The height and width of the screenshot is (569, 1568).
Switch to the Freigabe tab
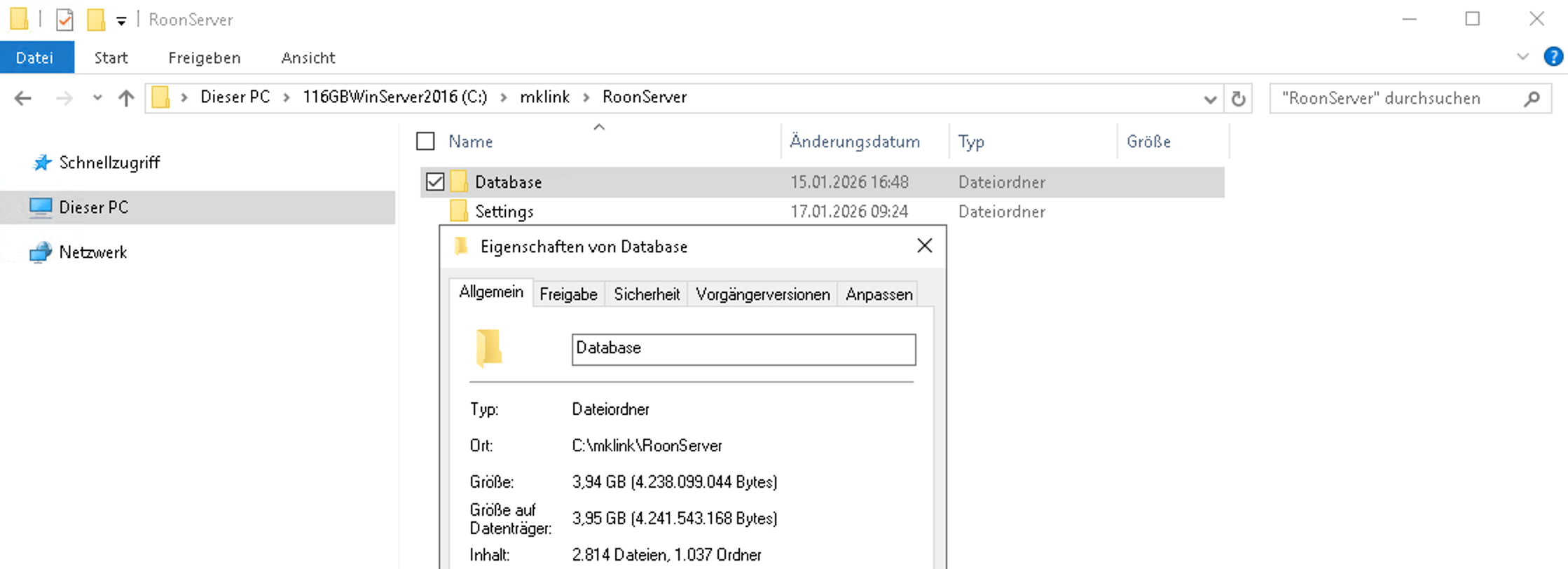568,294
